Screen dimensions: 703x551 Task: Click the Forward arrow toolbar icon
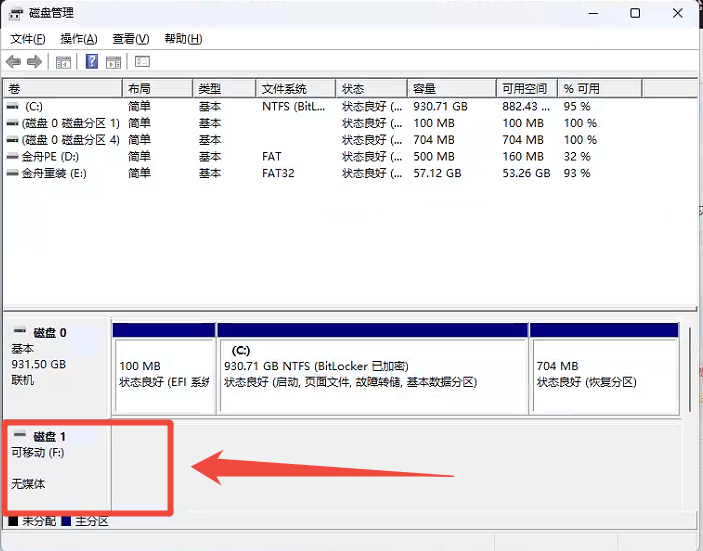click(35, 61)
